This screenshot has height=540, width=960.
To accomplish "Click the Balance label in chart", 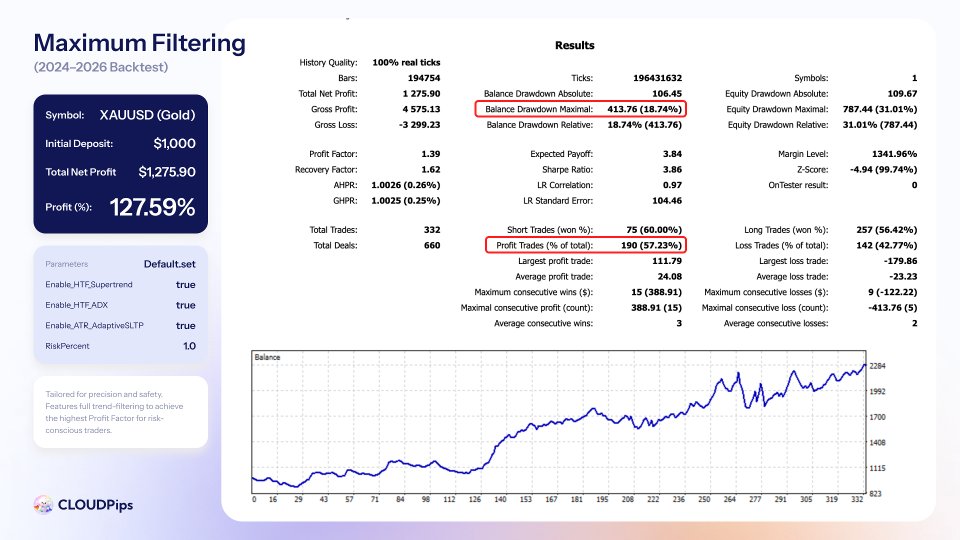I will 267,357.
